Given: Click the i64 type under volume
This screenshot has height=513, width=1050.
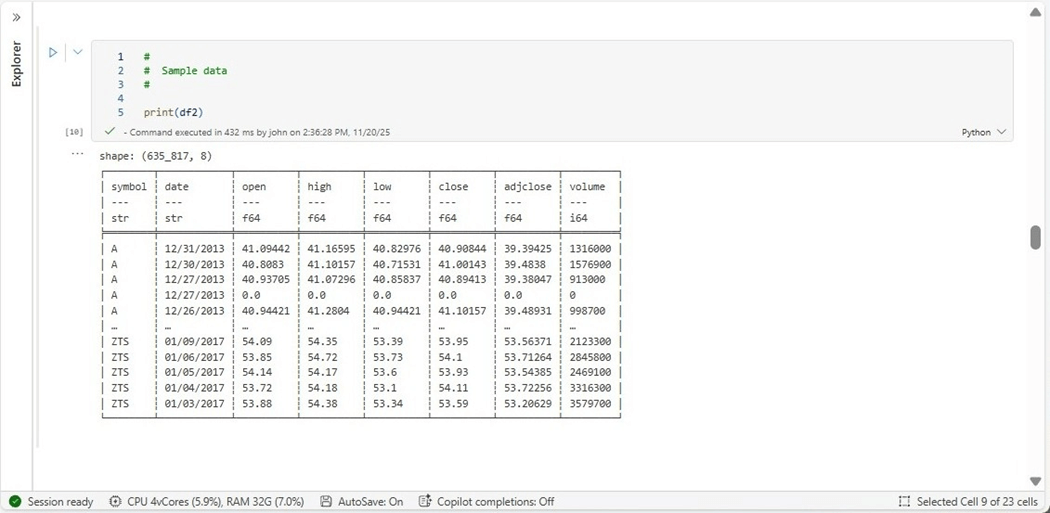Looking at the screenshot, I should click(578, 218).
